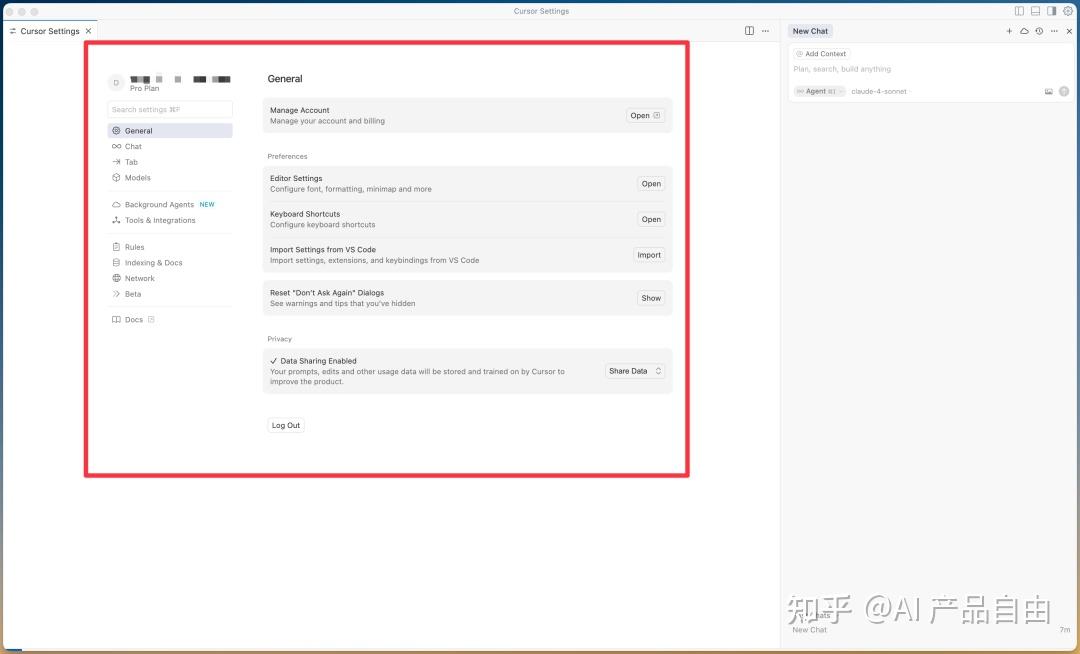Open Indexing & Docs settings section
The image size is (1080, 654).
pyautogui.click(x=170, y=263)
